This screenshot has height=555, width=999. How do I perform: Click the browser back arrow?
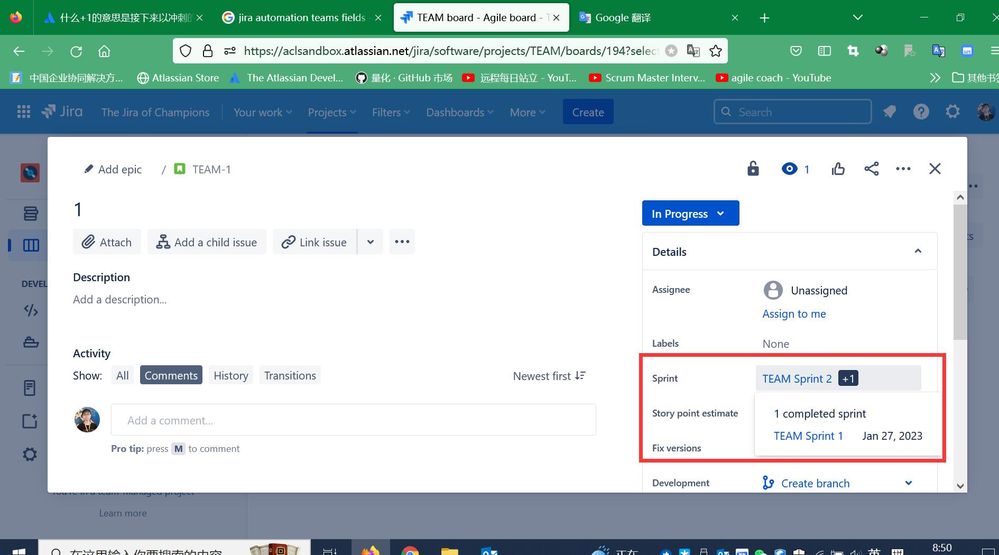[x=19, y=51]
